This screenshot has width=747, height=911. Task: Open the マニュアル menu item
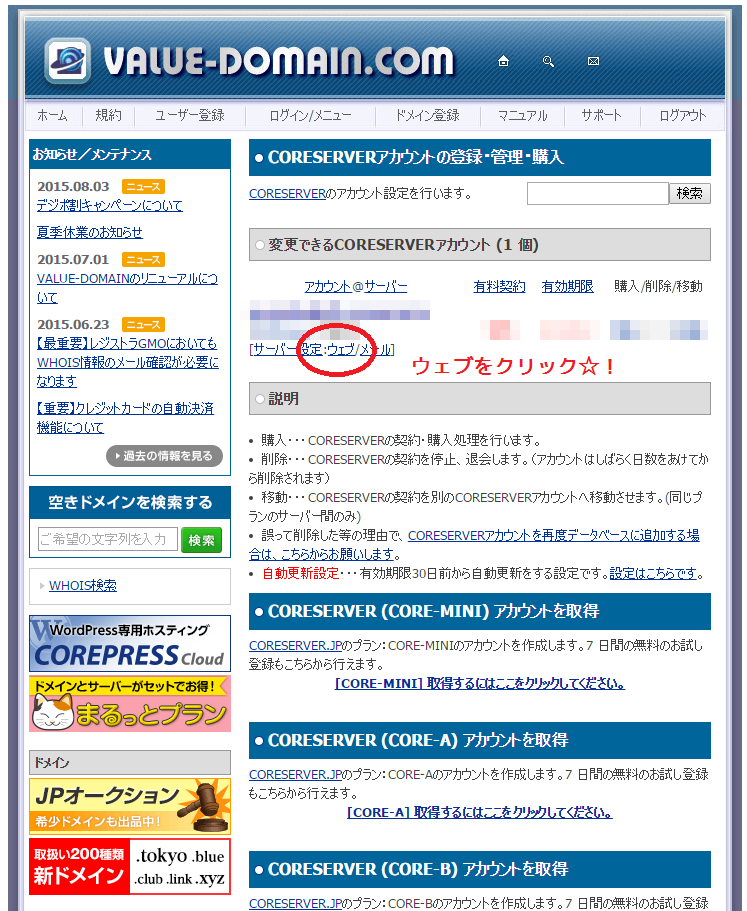click(522, 115)
